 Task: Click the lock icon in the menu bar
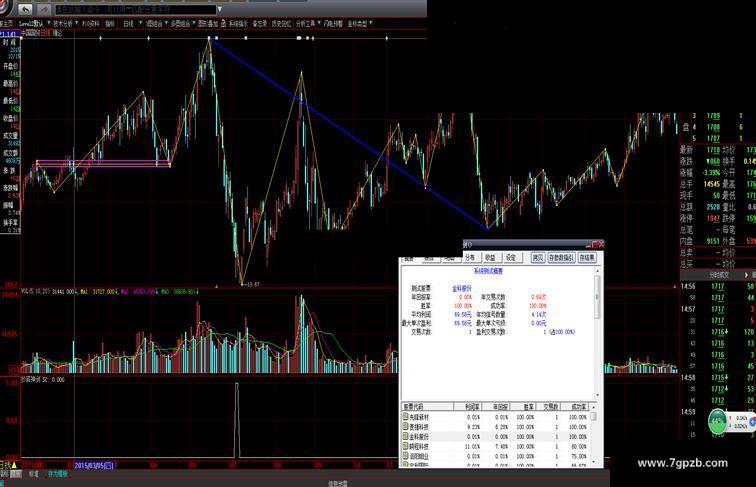click(223, 23)
